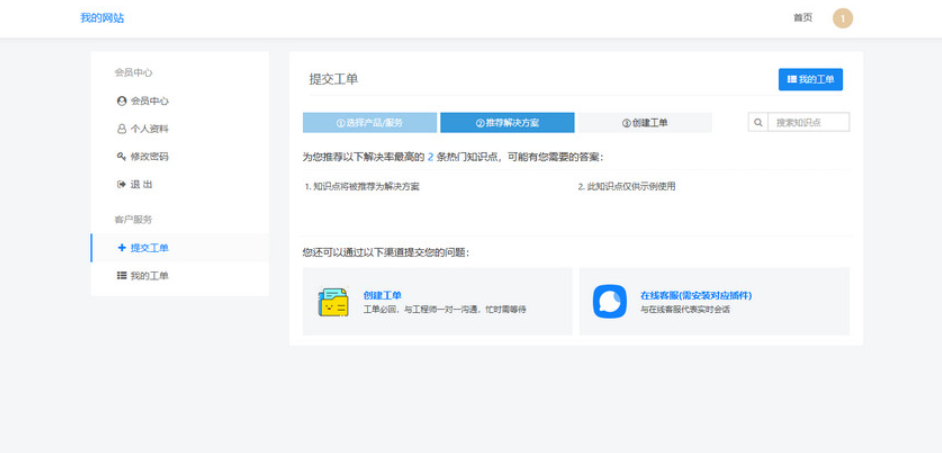The width and height of the screenshot is (942, 453).
Task: Click the list icon beside sidebar 我的工单
Action: [x=122, y=276]
